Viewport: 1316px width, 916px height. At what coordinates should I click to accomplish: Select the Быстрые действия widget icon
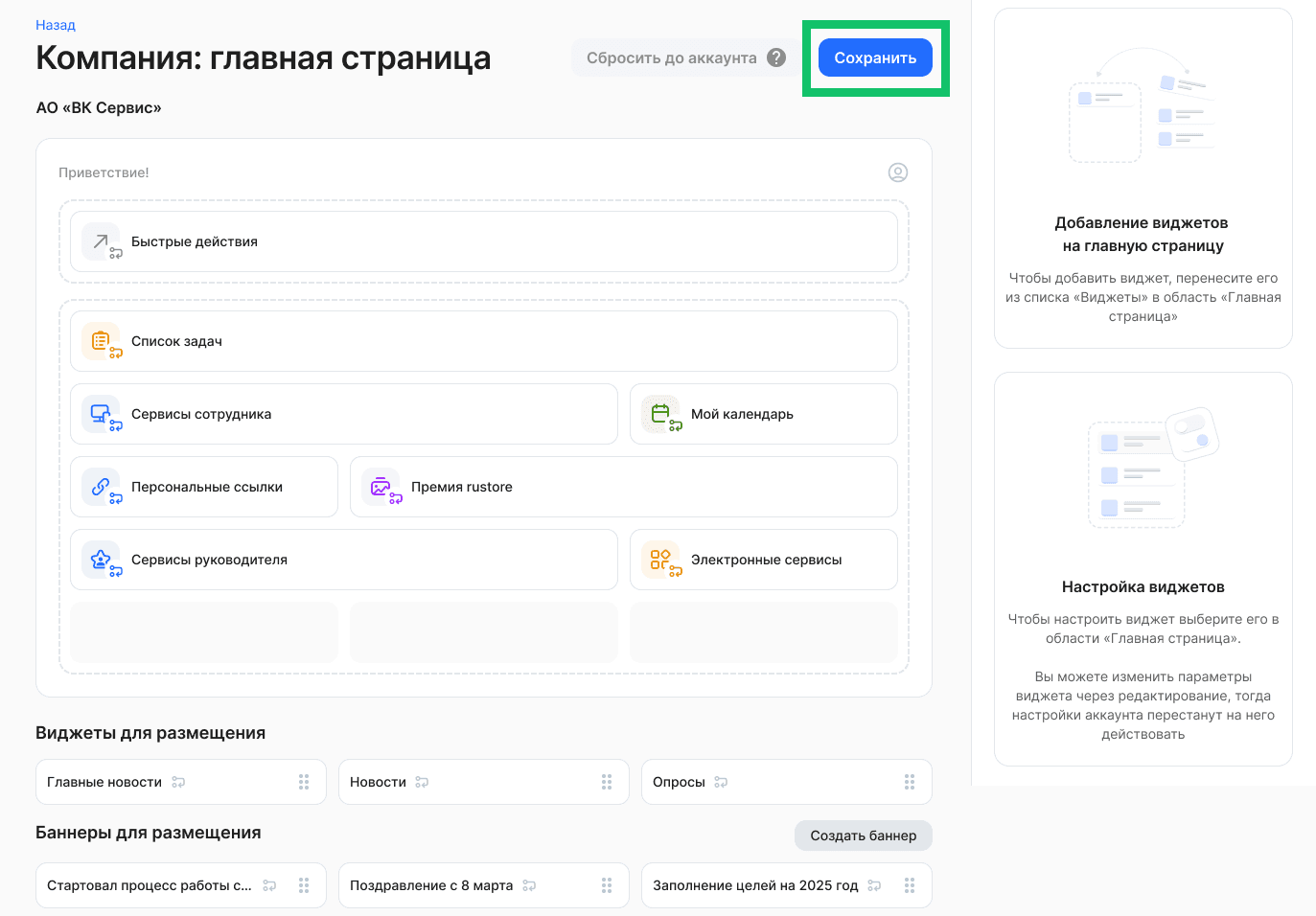(x=101, y=241)
